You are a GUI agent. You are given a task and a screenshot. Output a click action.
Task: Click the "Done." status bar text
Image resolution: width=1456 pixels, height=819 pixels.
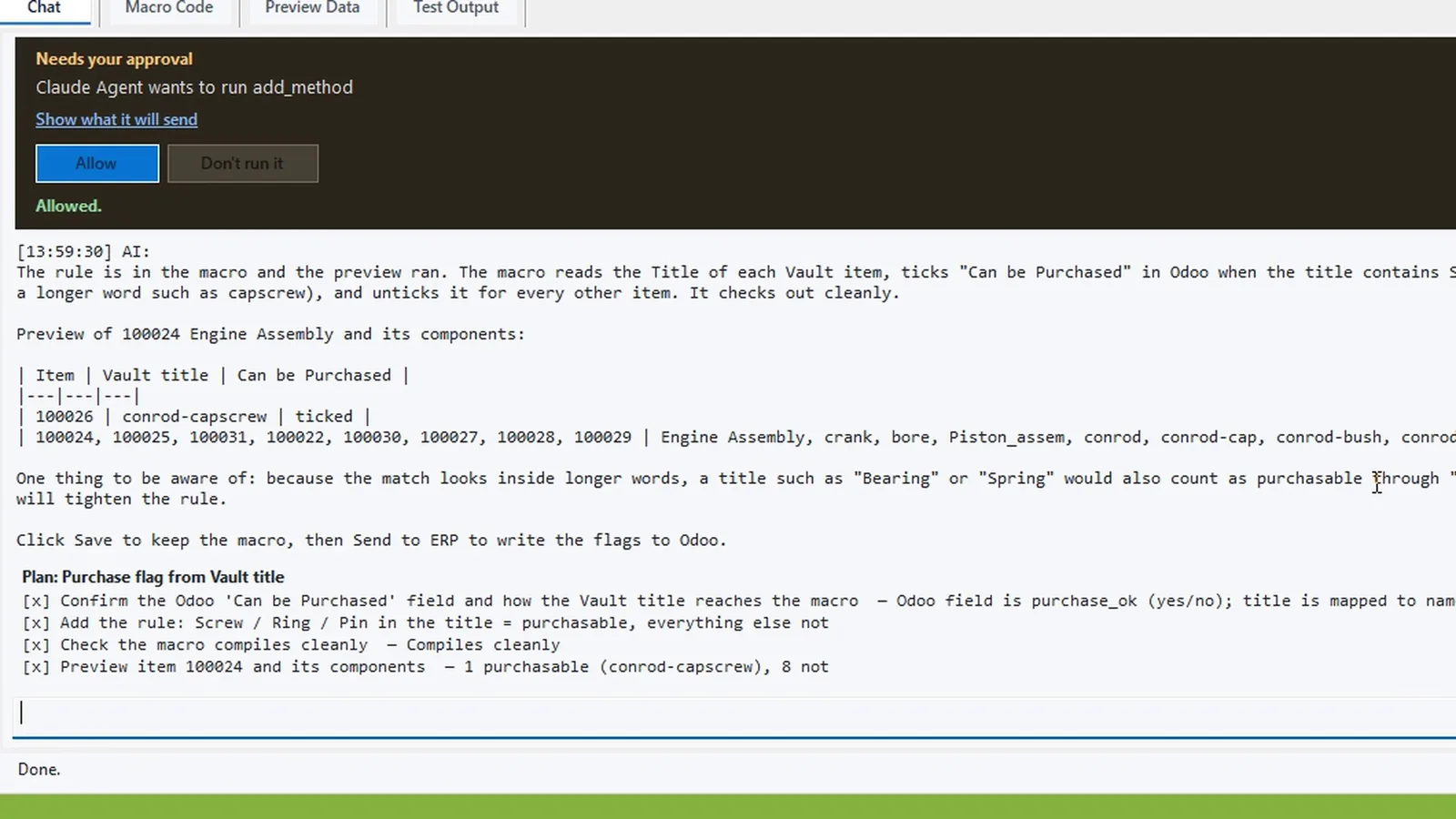(x=39, y=769)
